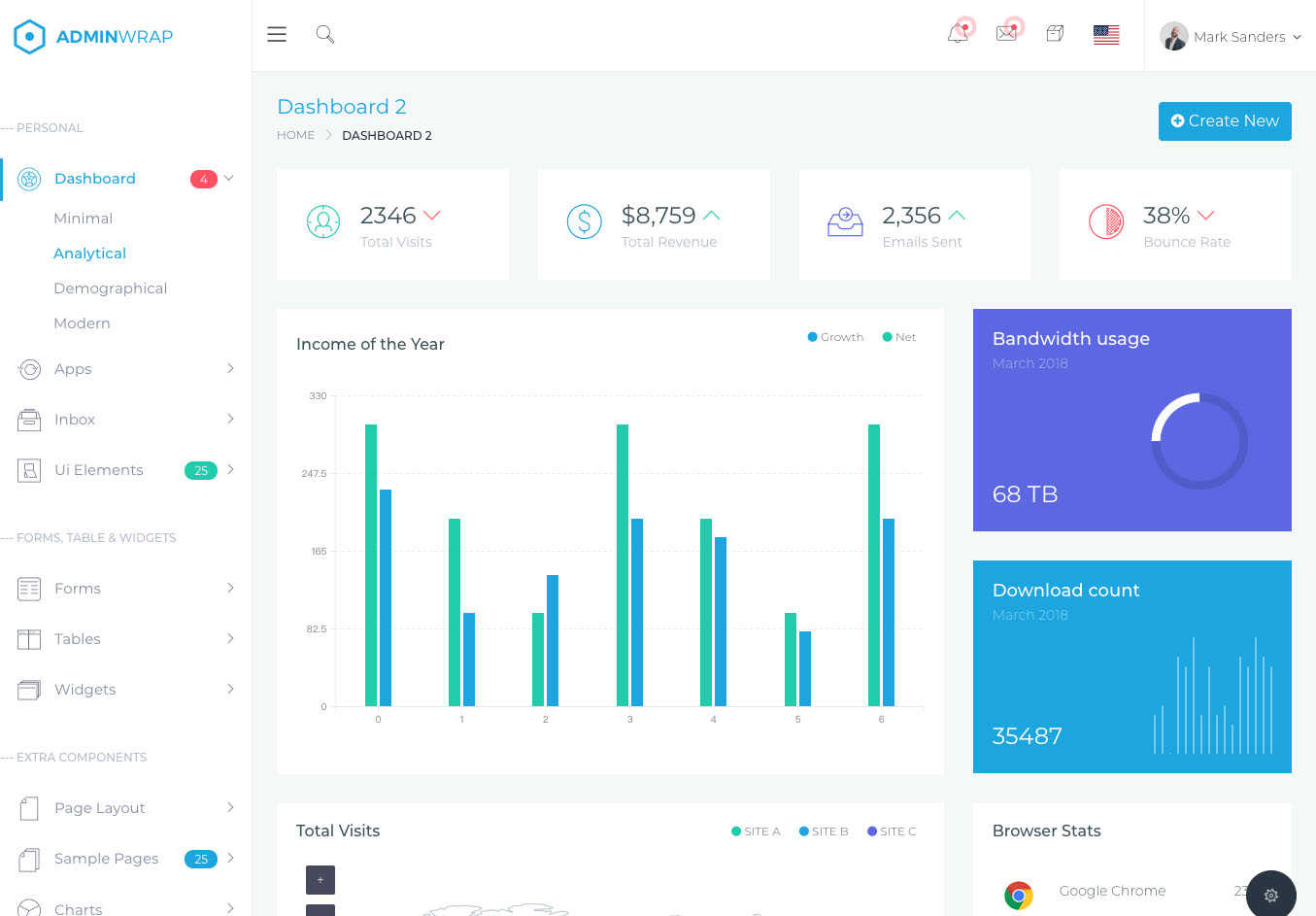
Task: Click the Widgets sidebar icon
Action: (29, 690)
